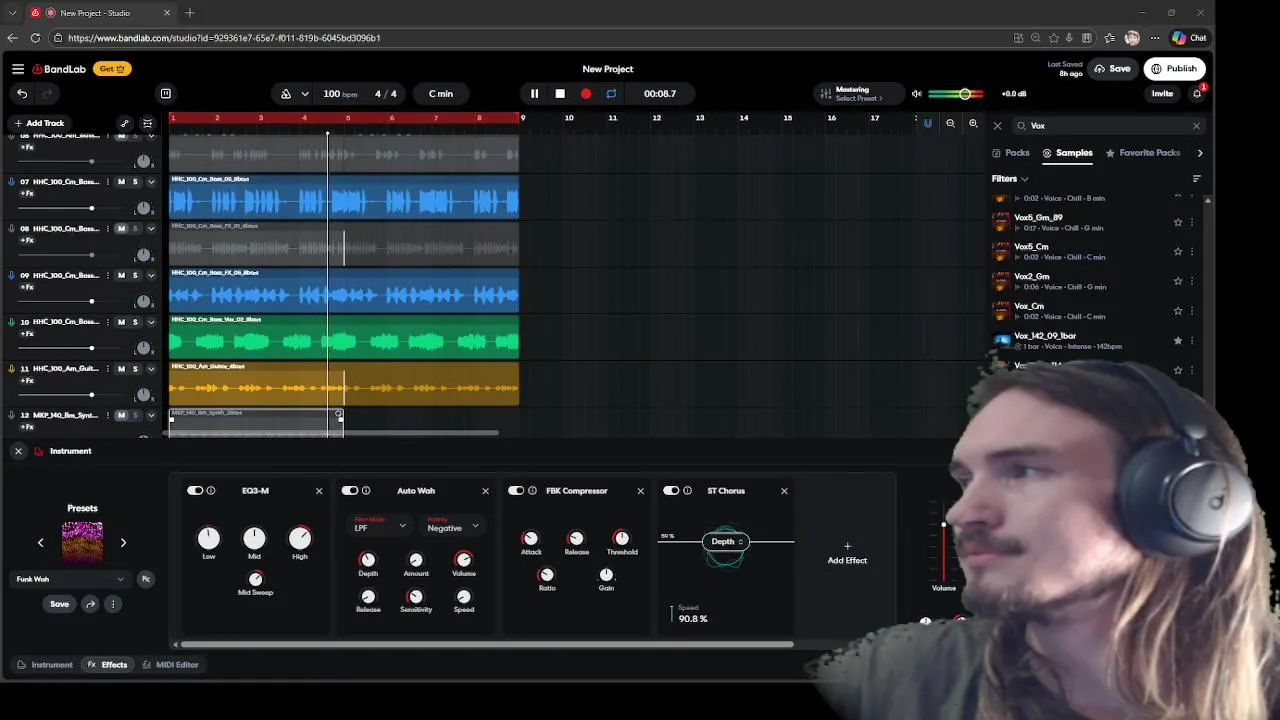1280x720 pixels.
Task: Close the sound library panel
Action: 997,126
